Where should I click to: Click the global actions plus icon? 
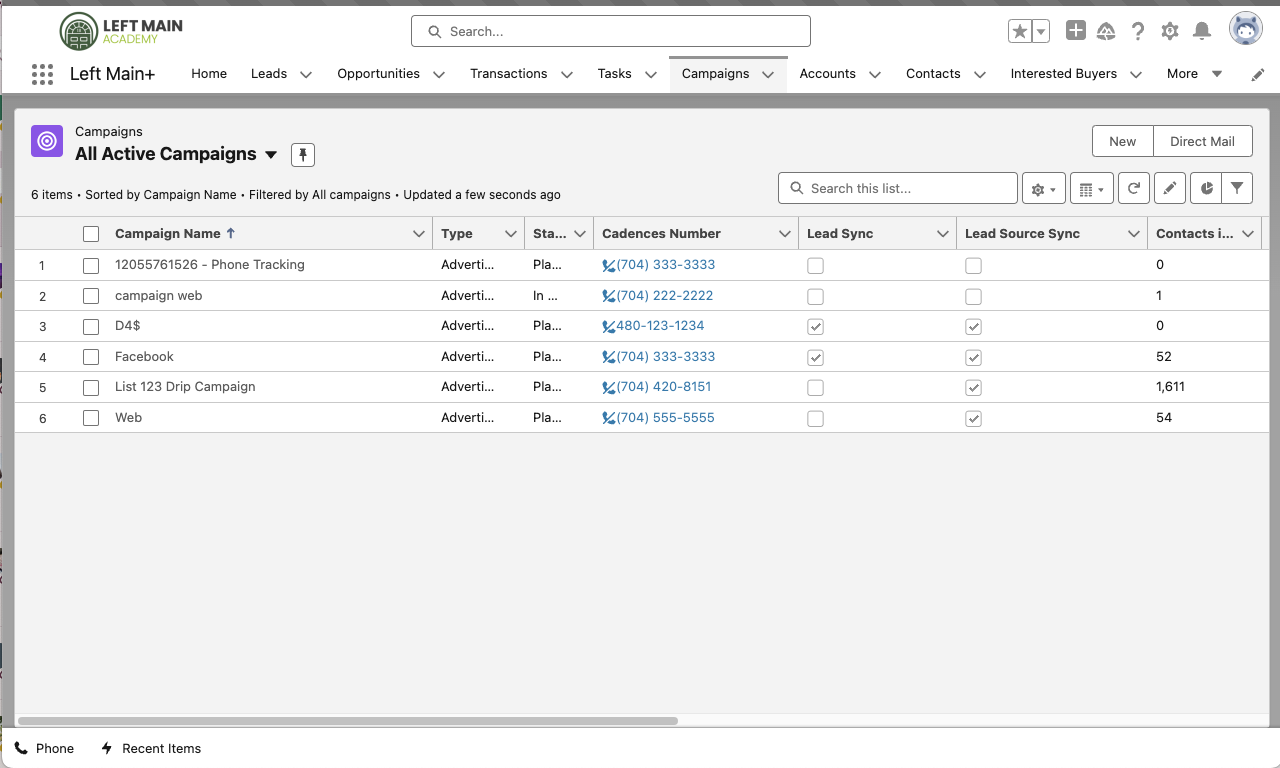tap(1075, 31)
